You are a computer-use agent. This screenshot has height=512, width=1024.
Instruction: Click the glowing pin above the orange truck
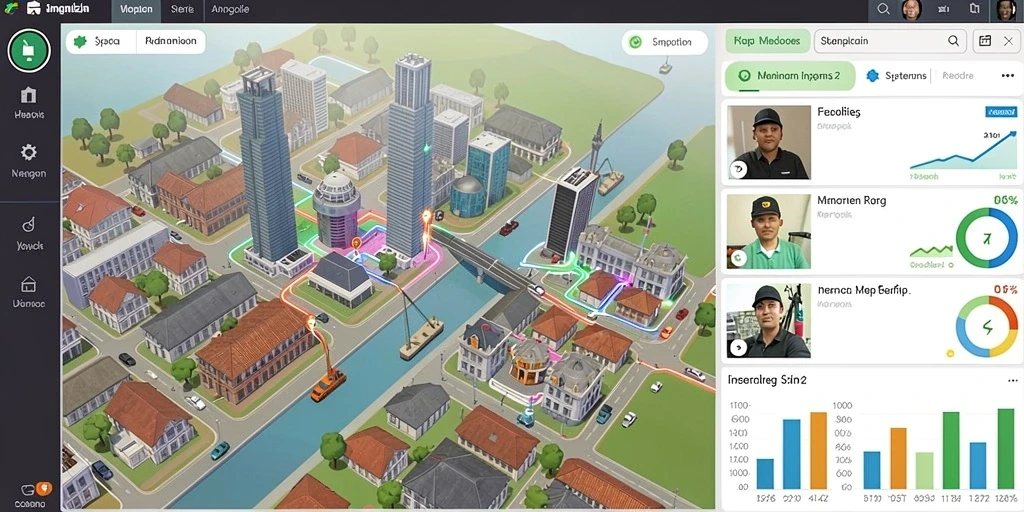(312, 322)
